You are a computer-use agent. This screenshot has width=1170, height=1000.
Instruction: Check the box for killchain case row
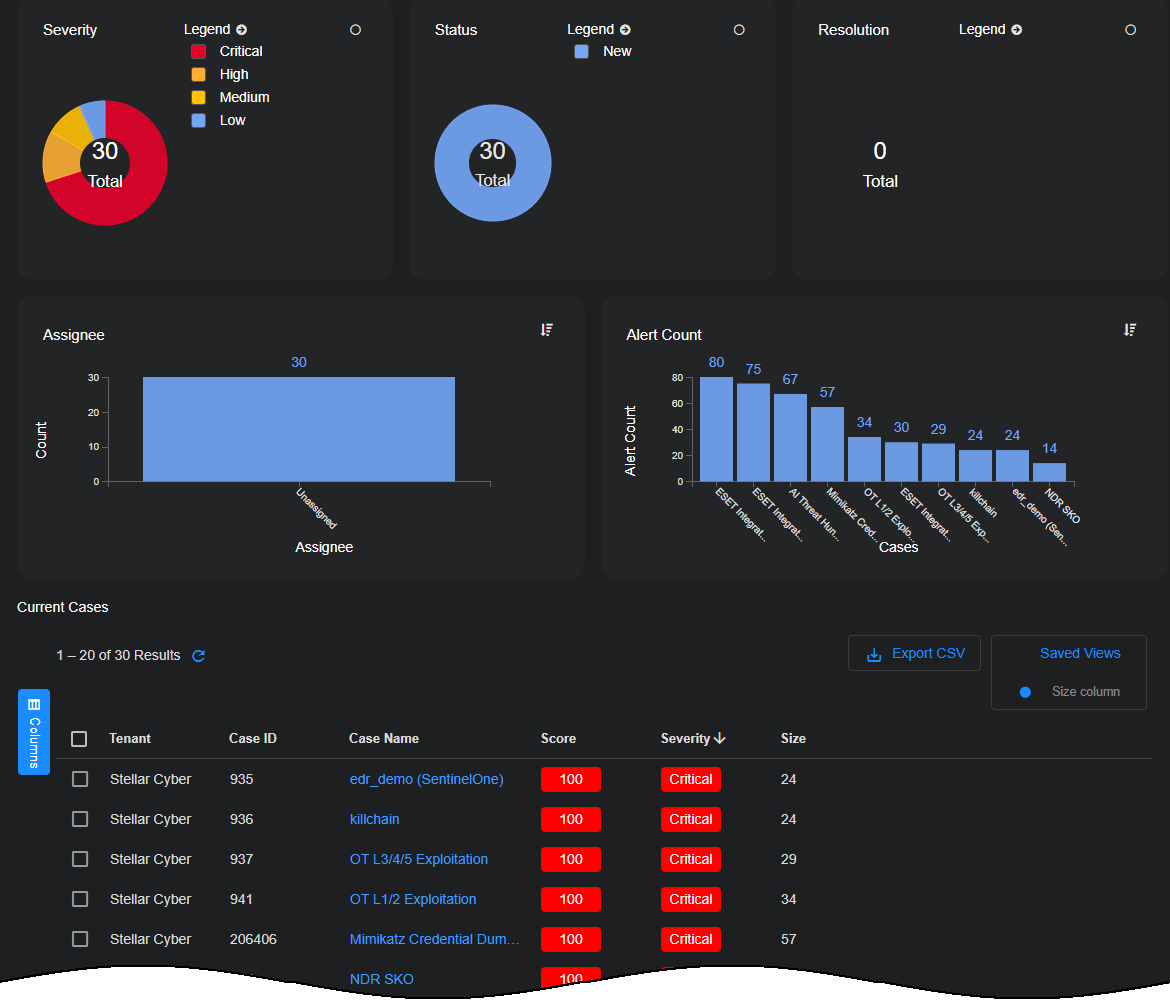click(x=80, y=819)
